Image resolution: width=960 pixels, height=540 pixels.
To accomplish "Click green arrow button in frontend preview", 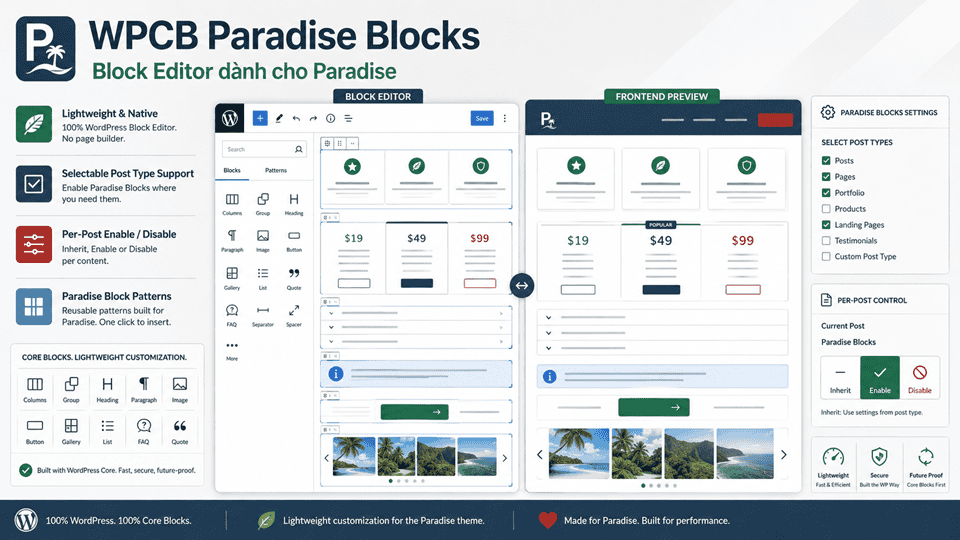I will pos(653,407).
